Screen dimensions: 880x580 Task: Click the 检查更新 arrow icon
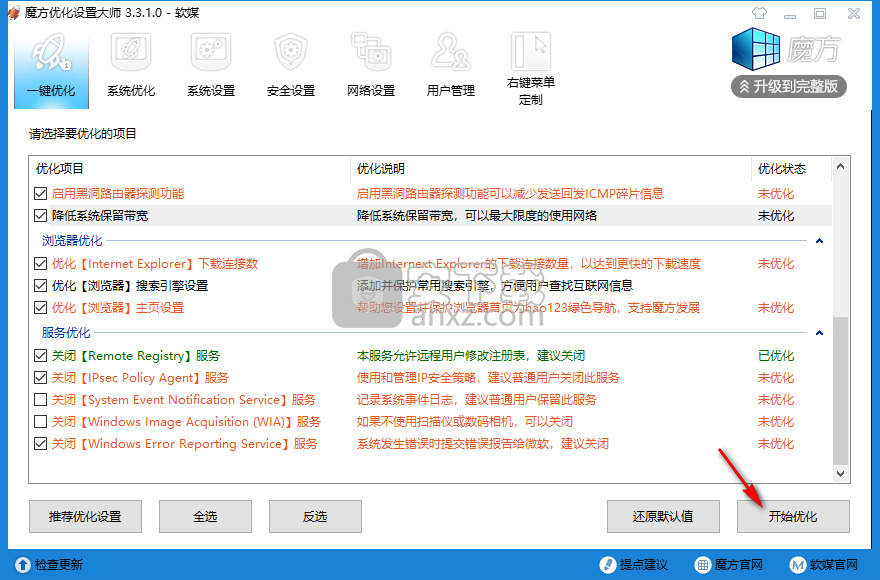(x=23, y=564)
